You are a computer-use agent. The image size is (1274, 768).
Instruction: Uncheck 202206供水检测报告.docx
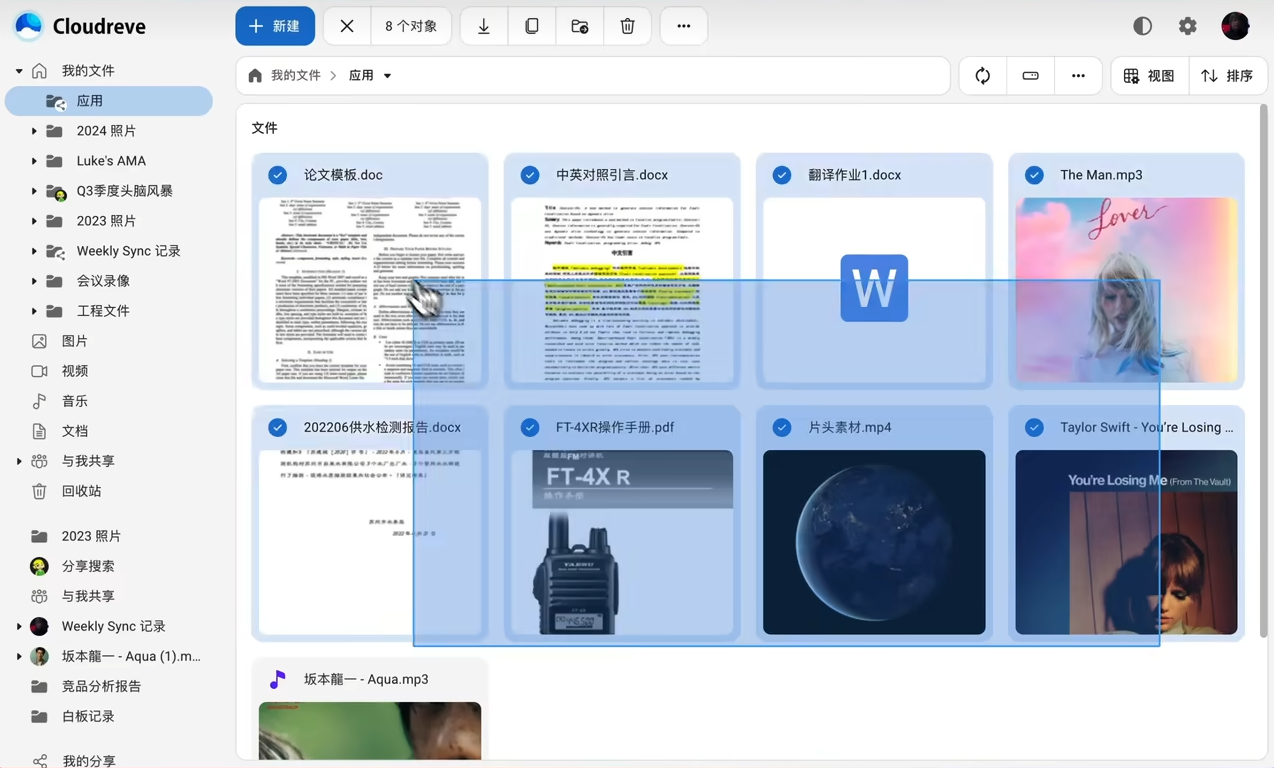tap(278, 427)
